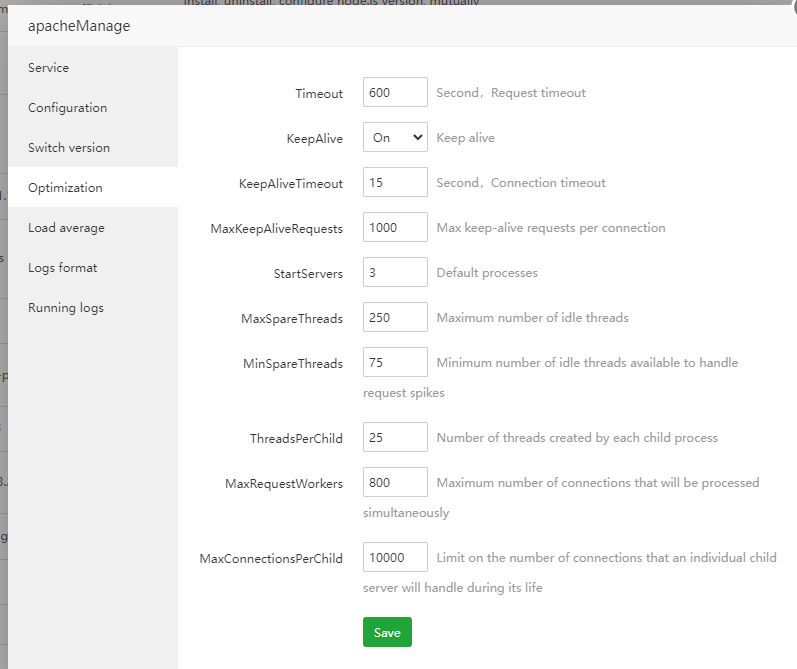797x669 pixels.
Task: Select the StartServers value field
Action: pyautogui.click(x=395, y=273)
